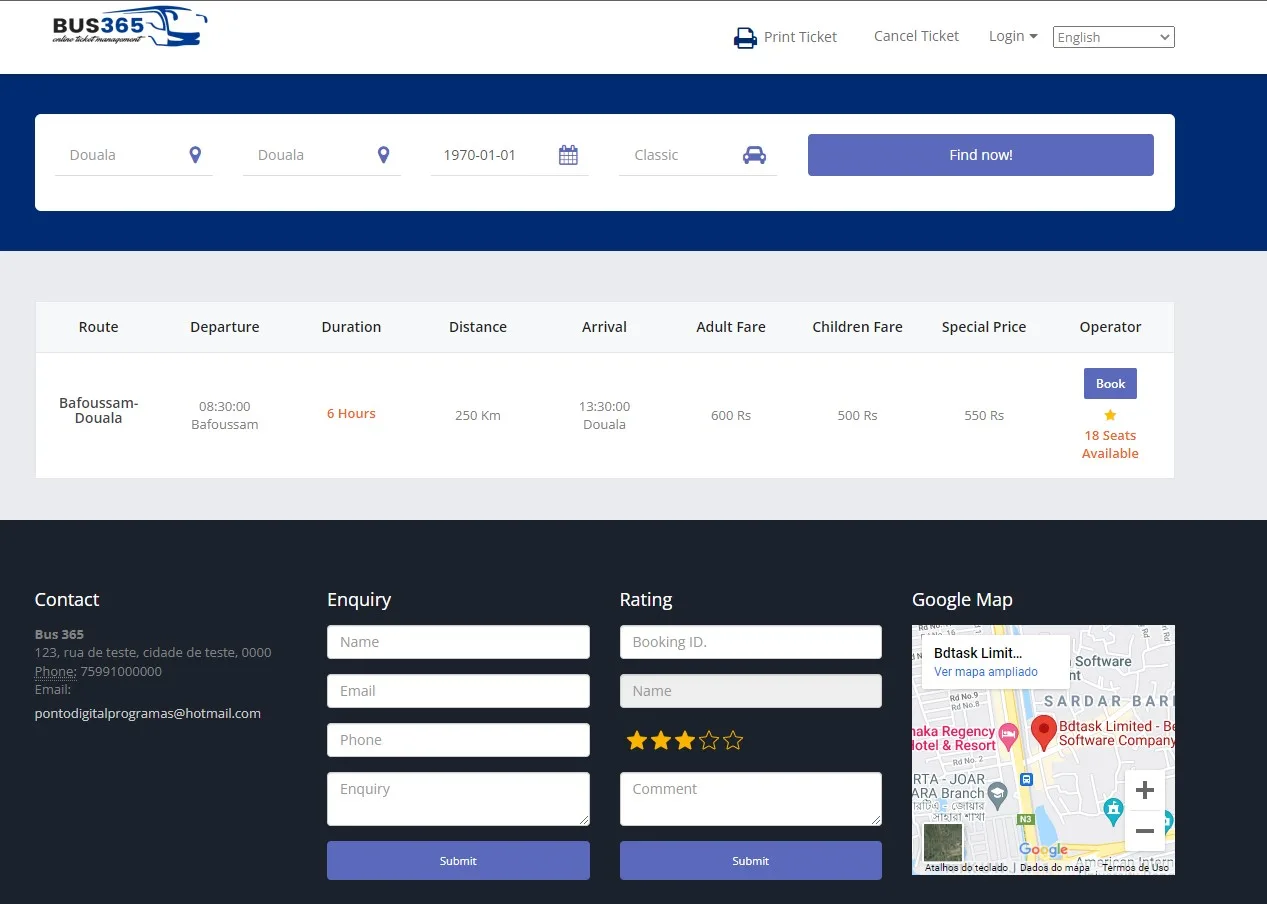This screenshot has width=1267, height=904.
Task: Click 18 Seats Available text
Action: pos(1110,445)
